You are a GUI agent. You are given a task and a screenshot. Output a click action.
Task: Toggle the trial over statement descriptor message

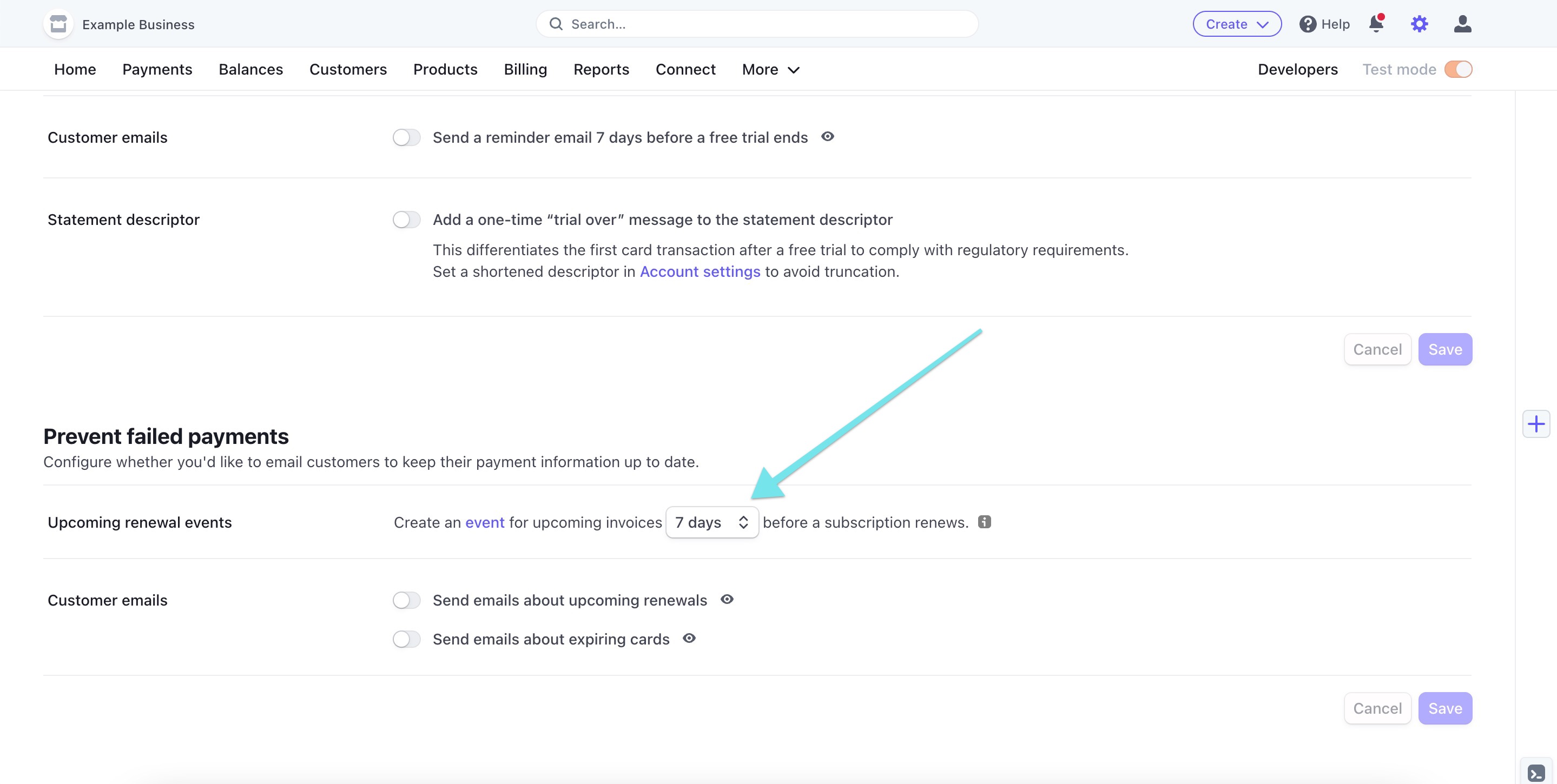[406, 220]
